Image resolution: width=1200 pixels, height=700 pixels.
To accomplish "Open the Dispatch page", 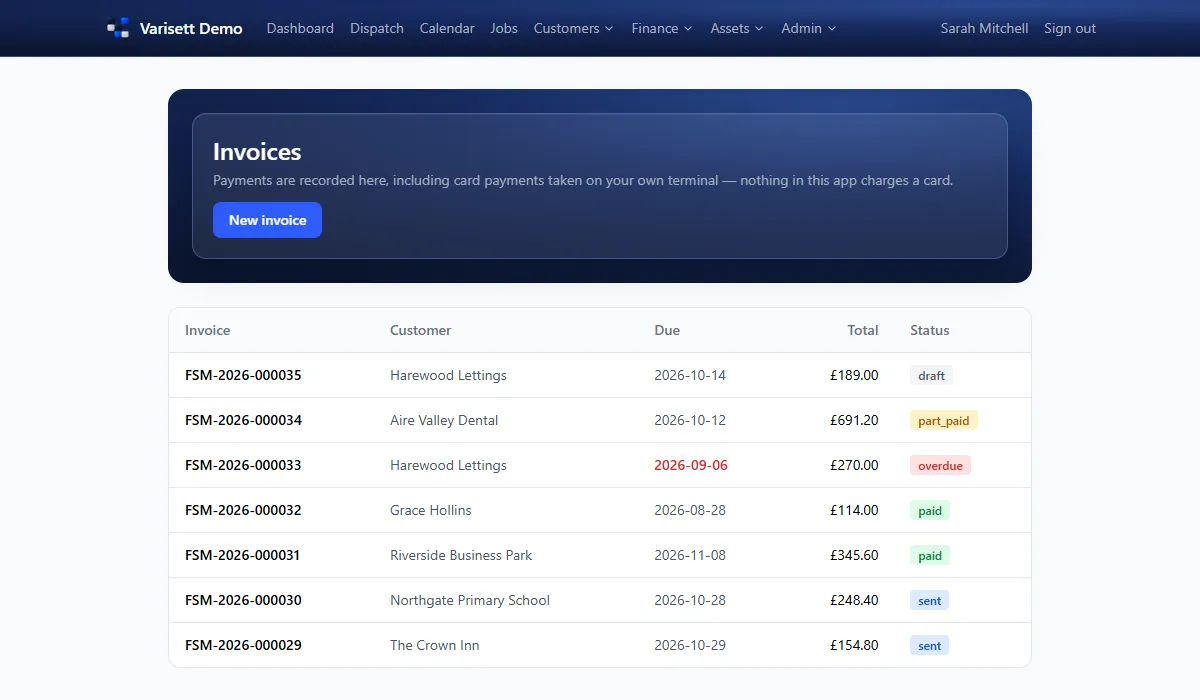I will tap(377, 28).
